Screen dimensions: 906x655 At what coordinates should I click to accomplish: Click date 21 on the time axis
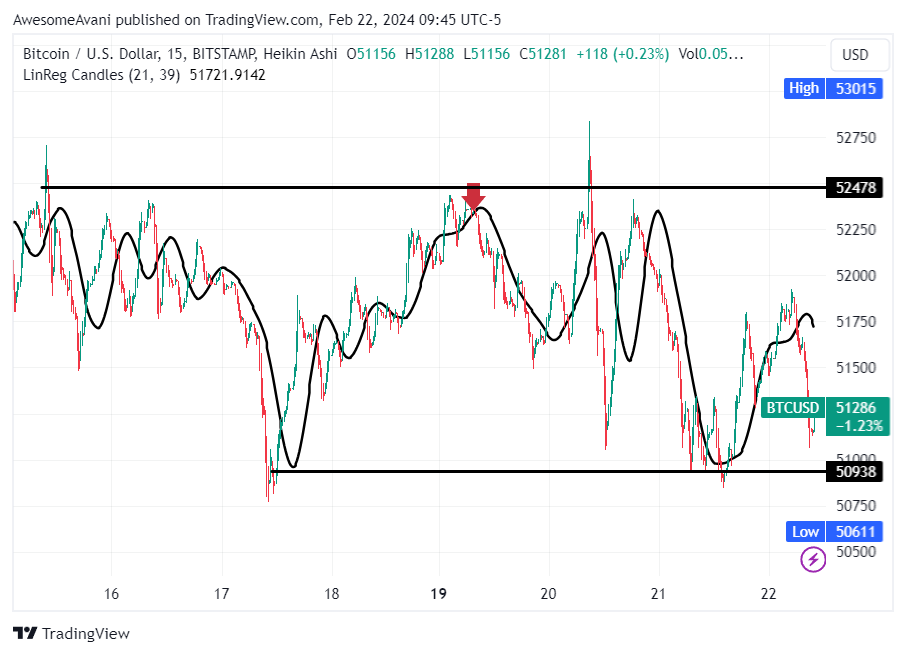point(658,594)
